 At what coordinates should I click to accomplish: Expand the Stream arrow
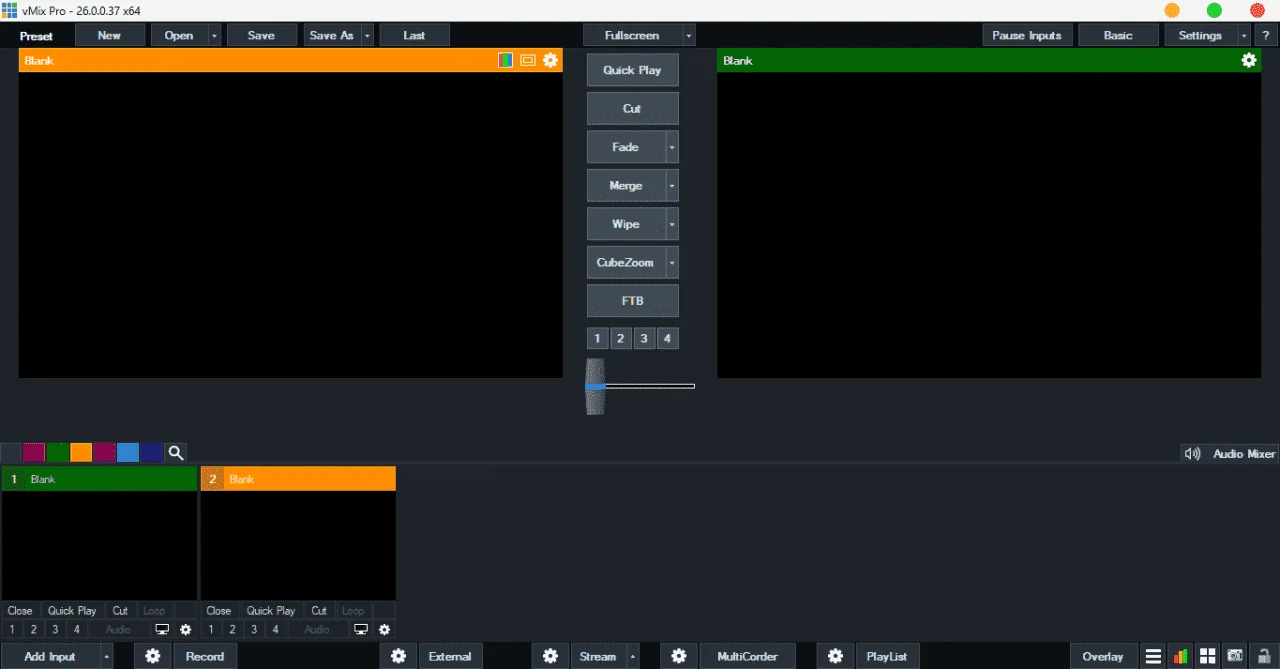pos(632,656)
